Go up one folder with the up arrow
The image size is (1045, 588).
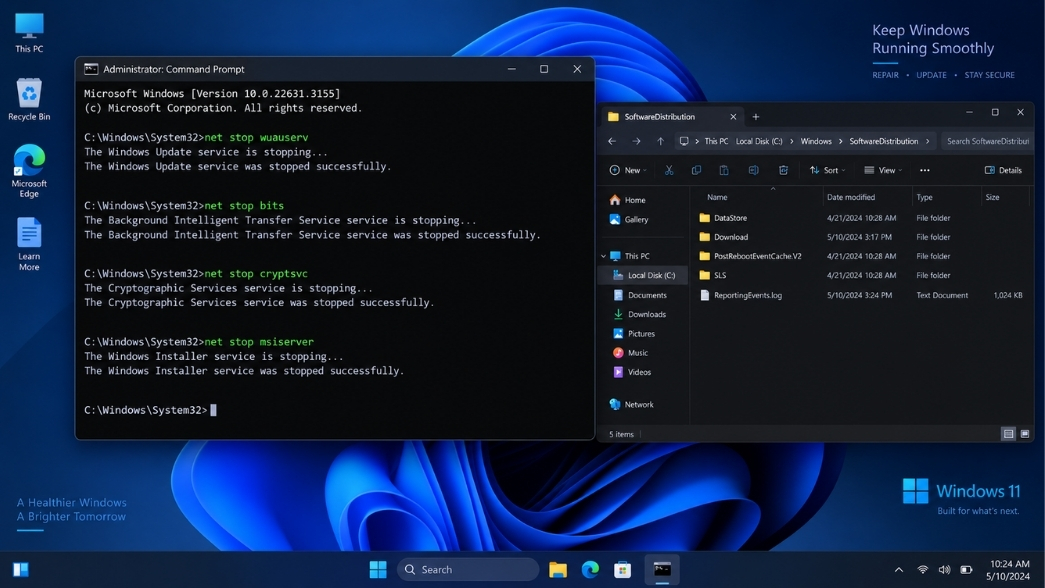pyautogui.click(x=660, y=141)
